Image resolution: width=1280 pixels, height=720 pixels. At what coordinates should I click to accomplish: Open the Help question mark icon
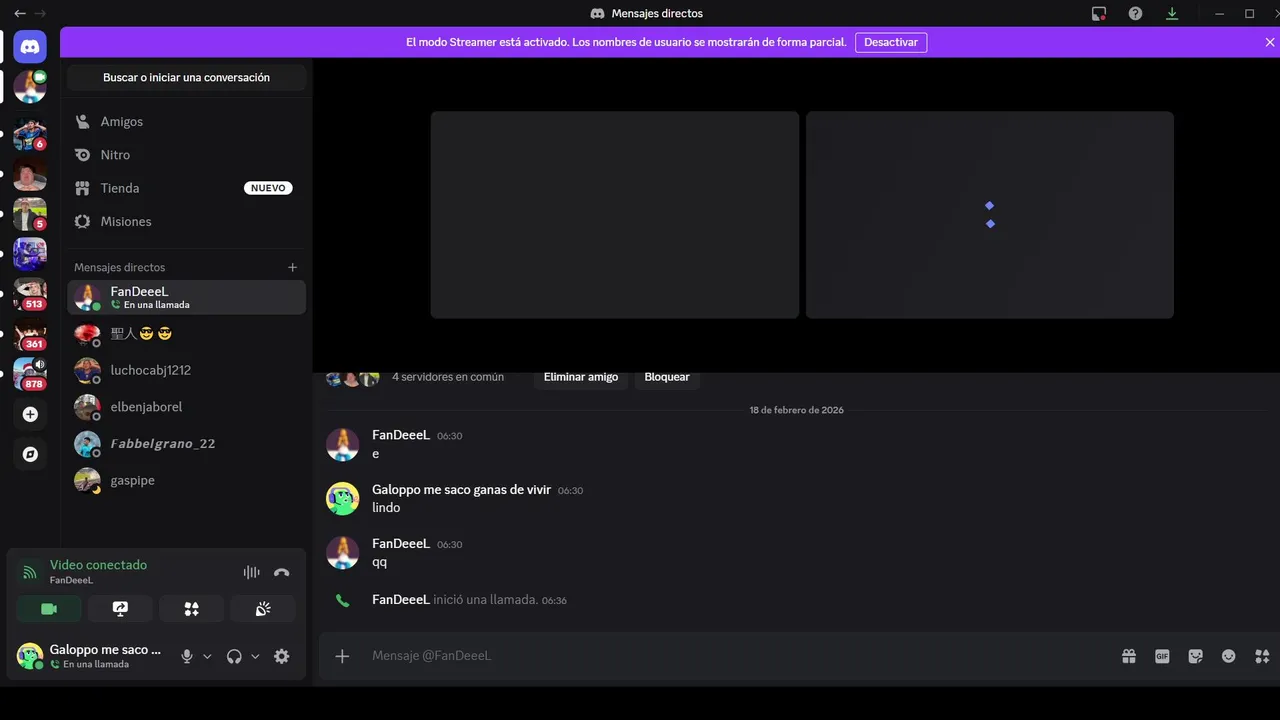(1135, 14)
